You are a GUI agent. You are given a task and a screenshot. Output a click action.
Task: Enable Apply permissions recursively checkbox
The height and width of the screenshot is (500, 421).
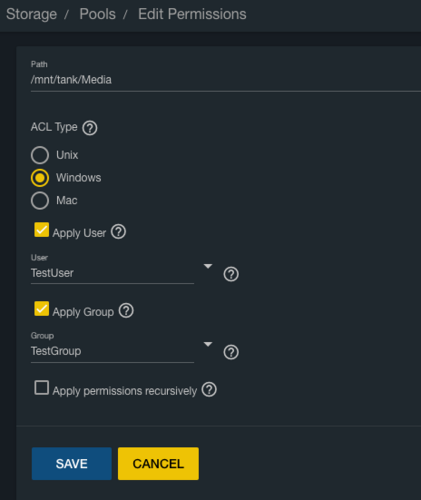[x=42, y=388]
